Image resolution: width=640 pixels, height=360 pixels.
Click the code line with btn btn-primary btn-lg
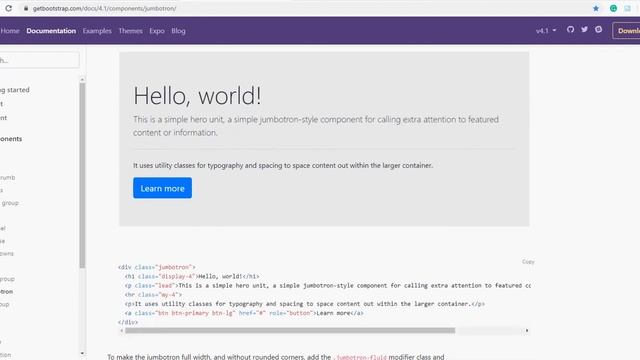click(244, 313)
